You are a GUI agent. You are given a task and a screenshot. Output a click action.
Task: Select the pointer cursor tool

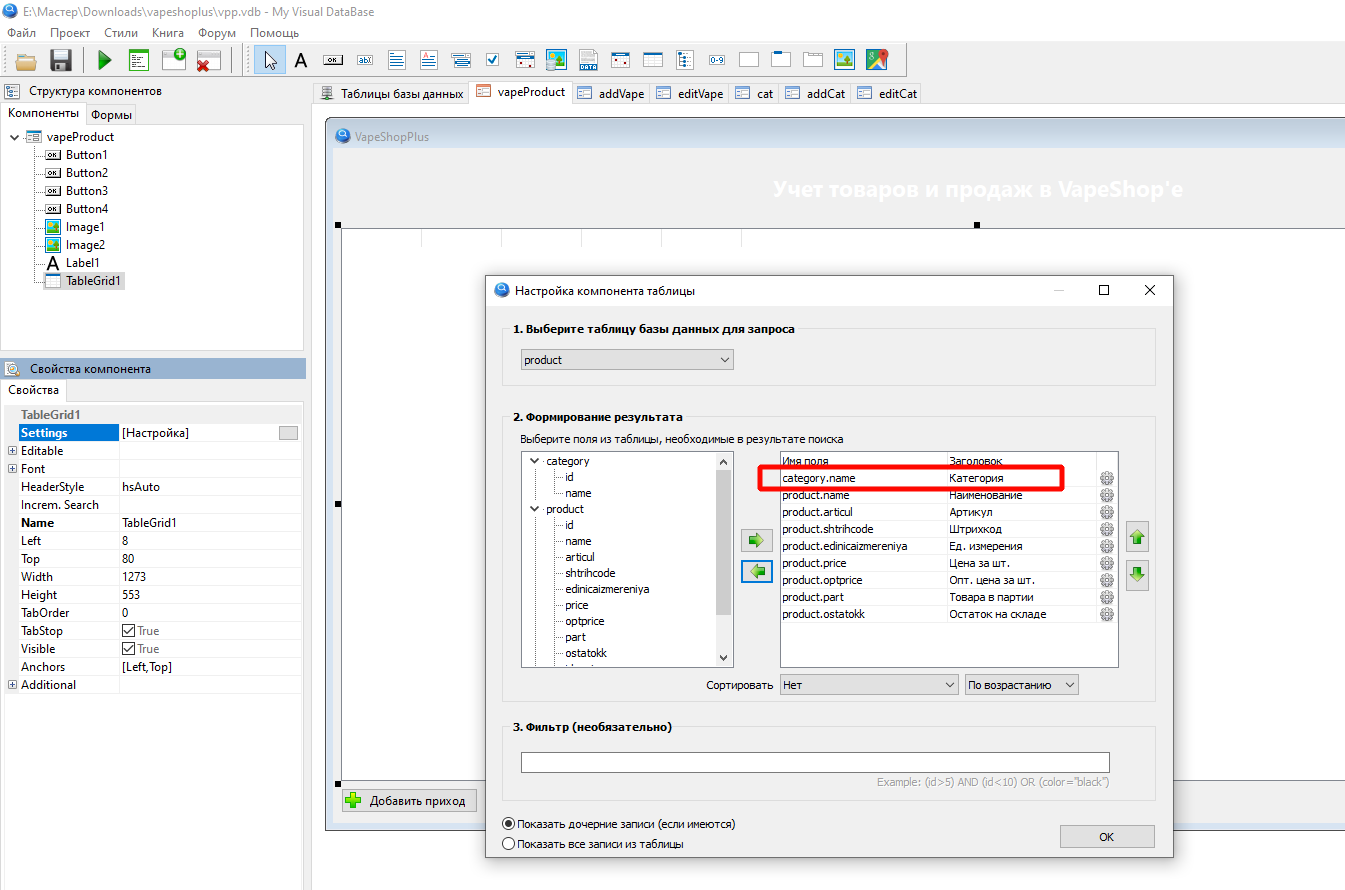click(269, 60)
